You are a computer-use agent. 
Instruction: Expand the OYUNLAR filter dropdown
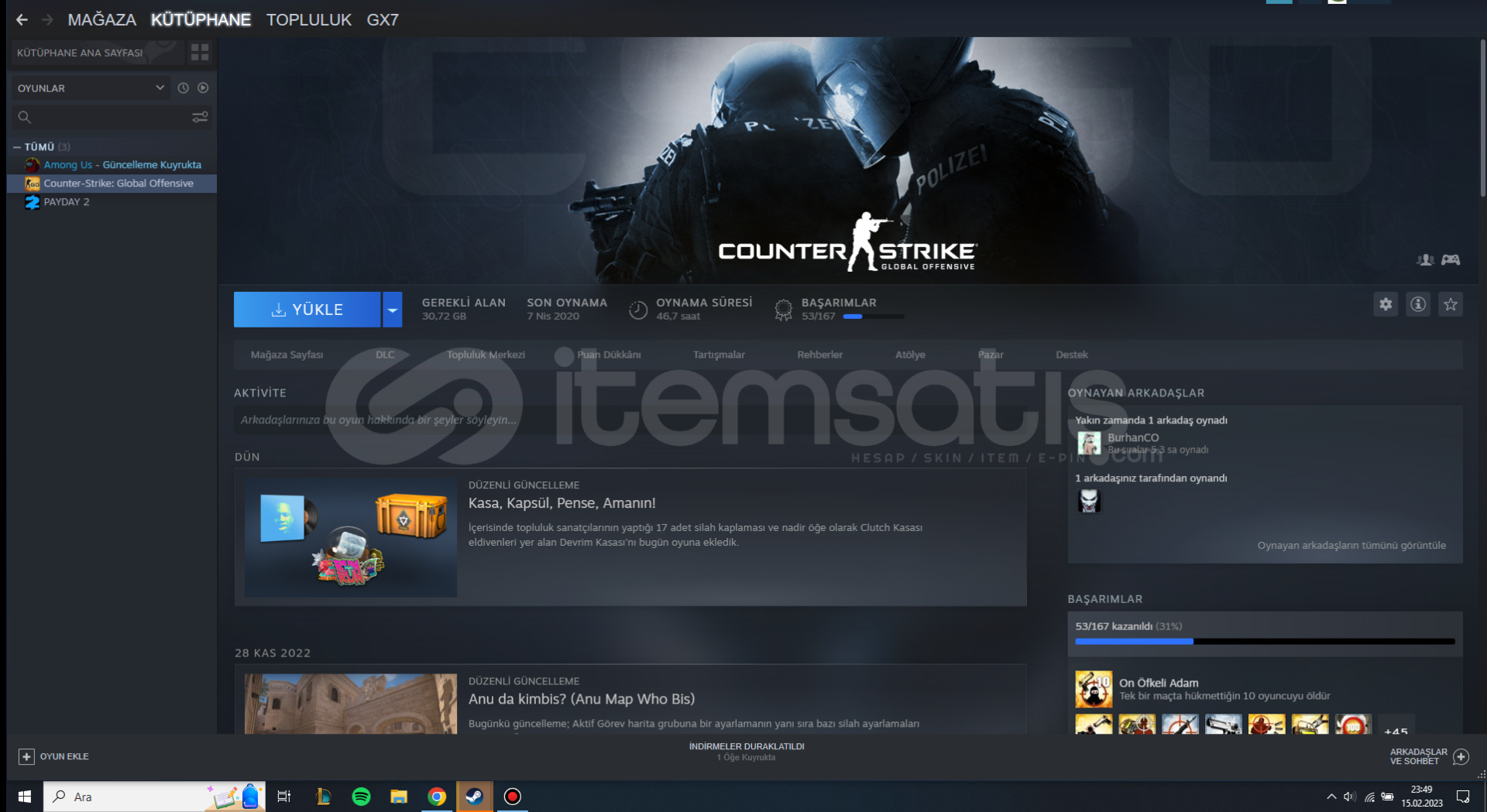(x=91, y=88)
